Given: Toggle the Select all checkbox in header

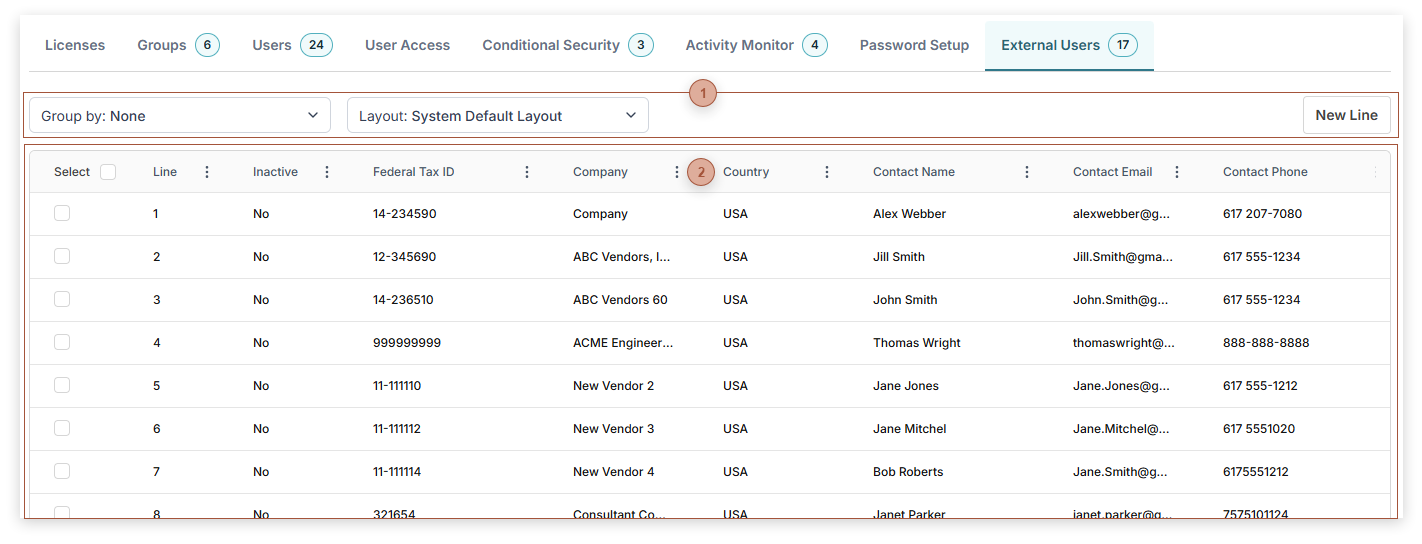Looking at the screenshot, I should click(108, 172).
